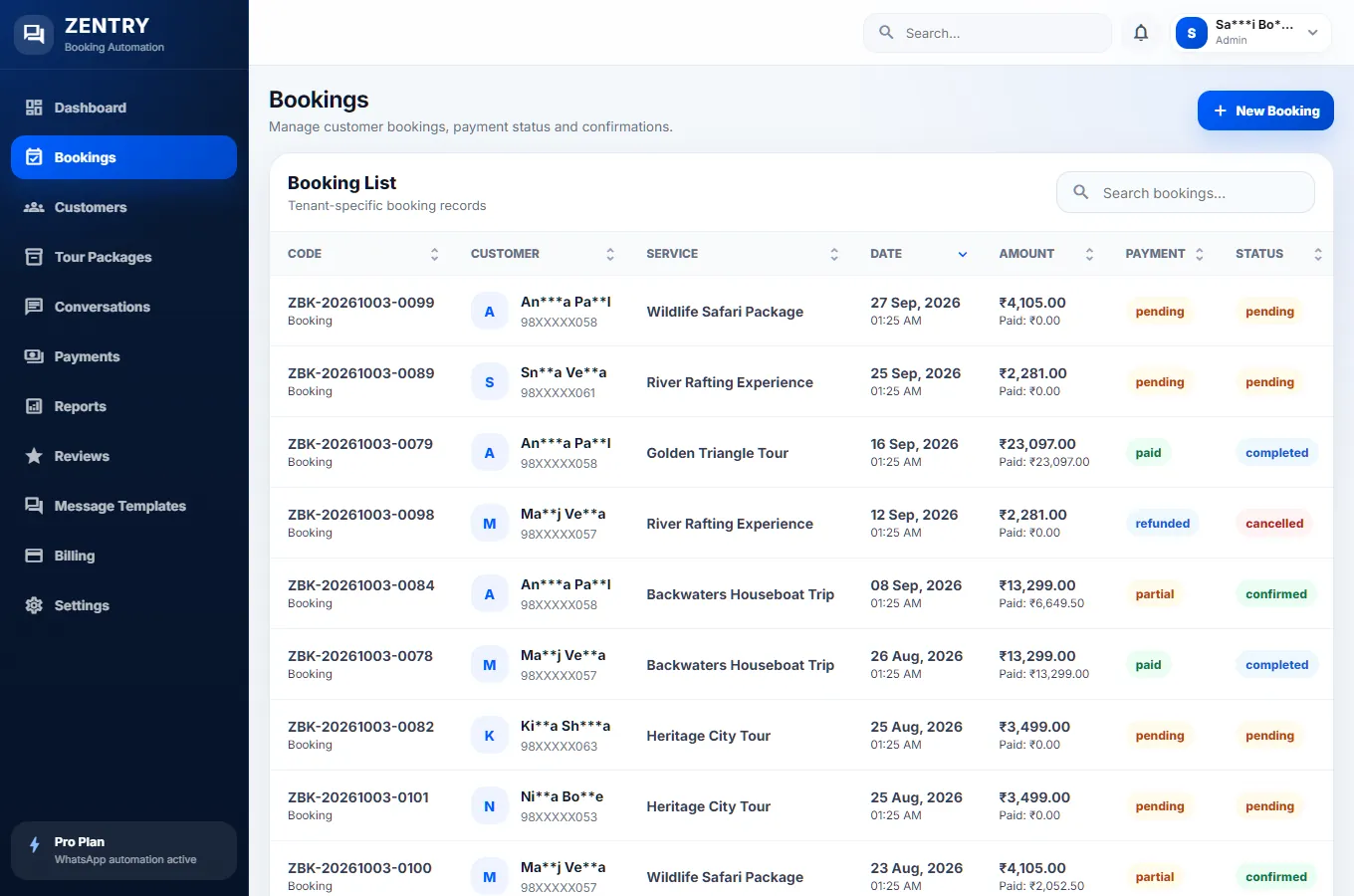Click completed status on Golden Triangle Tour
This screenshot has height=896, width=1354.
pos(1277,453)
